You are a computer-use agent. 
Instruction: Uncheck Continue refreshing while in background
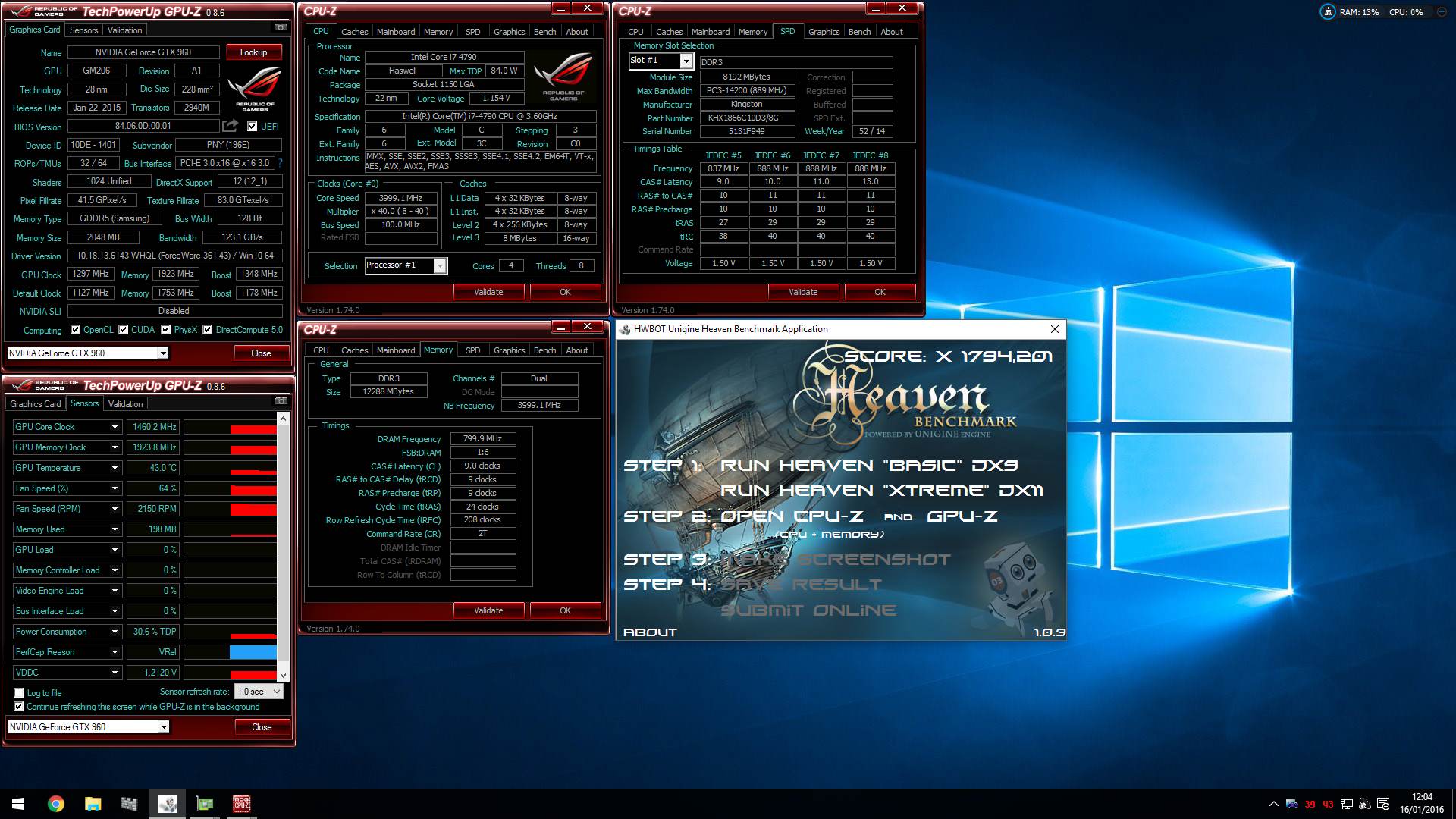pyautogui.click(x=19, y=707)
